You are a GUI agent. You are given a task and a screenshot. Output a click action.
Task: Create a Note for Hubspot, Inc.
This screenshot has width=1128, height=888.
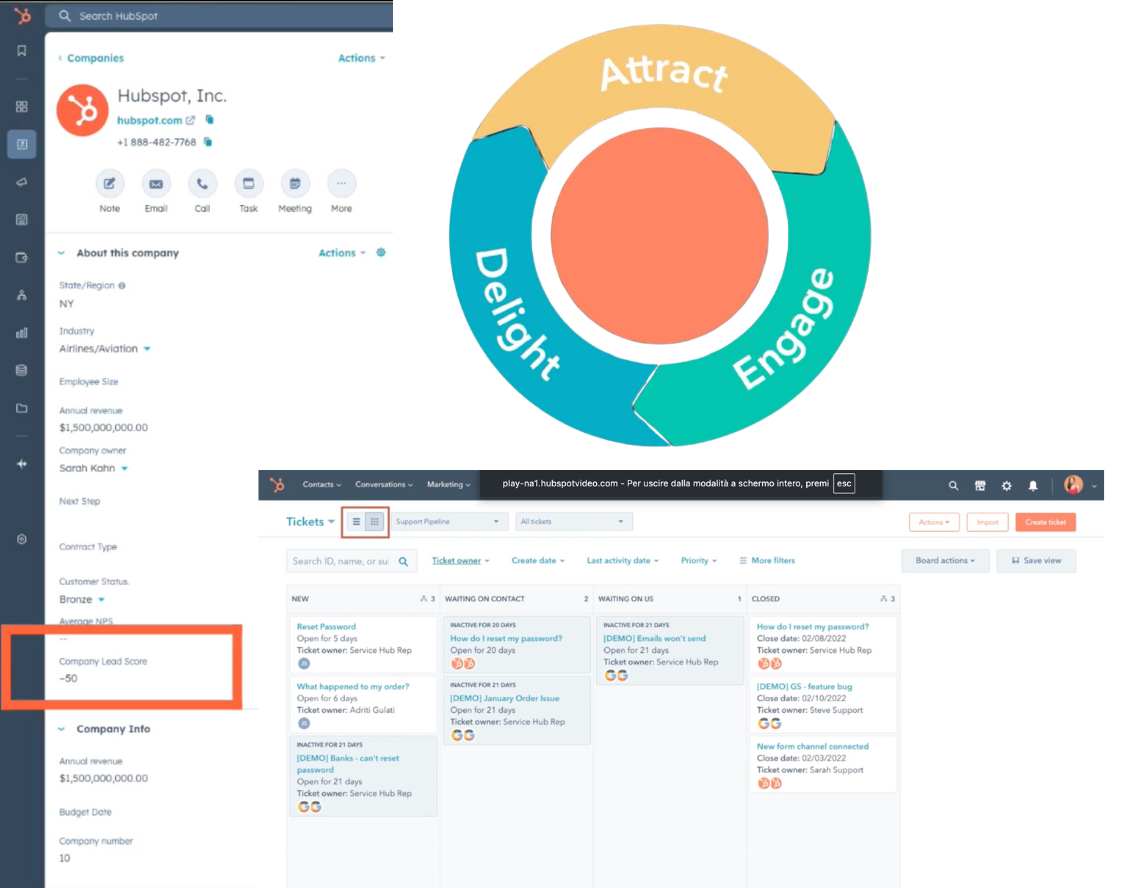110,184
